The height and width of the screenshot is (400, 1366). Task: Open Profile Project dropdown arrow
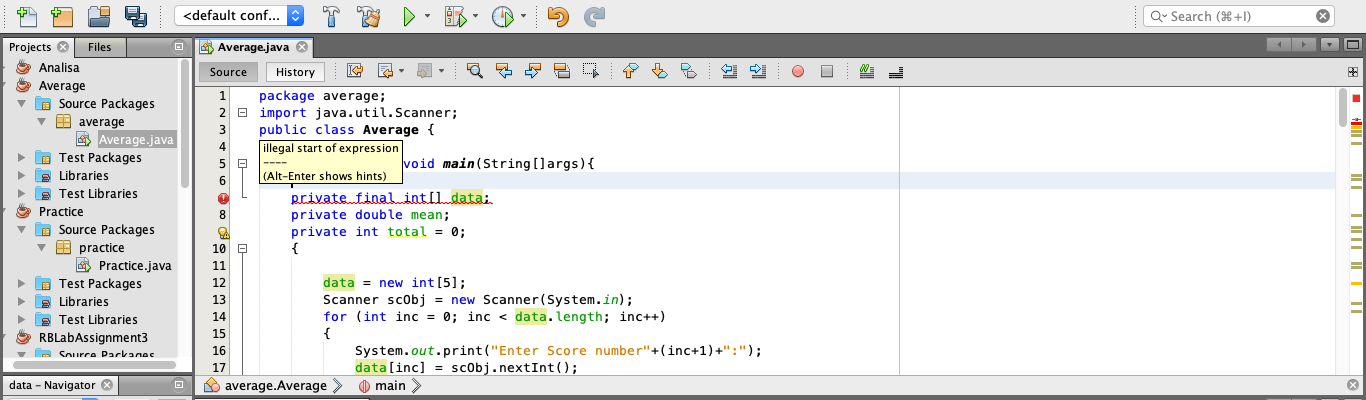(x=523, y=16)
